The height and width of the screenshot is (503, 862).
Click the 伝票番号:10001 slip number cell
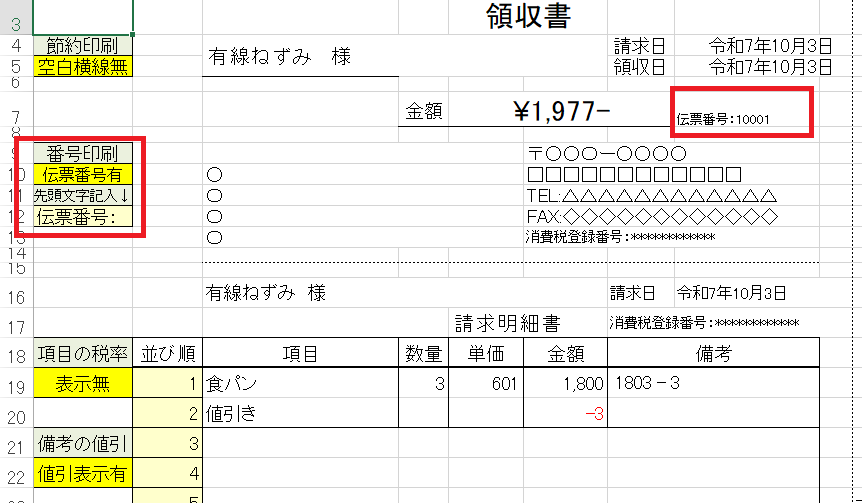click(723, 120)
